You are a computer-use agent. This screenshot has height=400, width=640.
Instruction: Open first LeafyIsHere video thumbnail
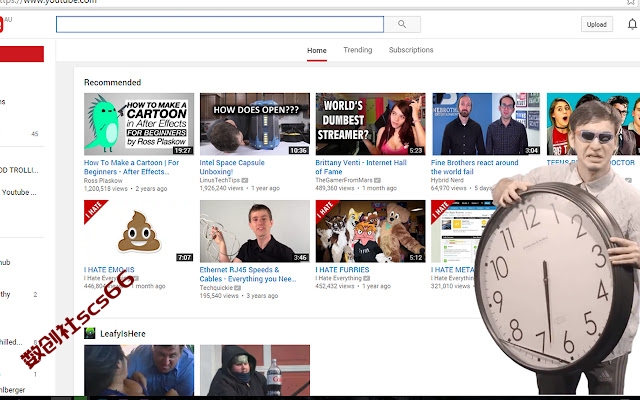[139, 370]
